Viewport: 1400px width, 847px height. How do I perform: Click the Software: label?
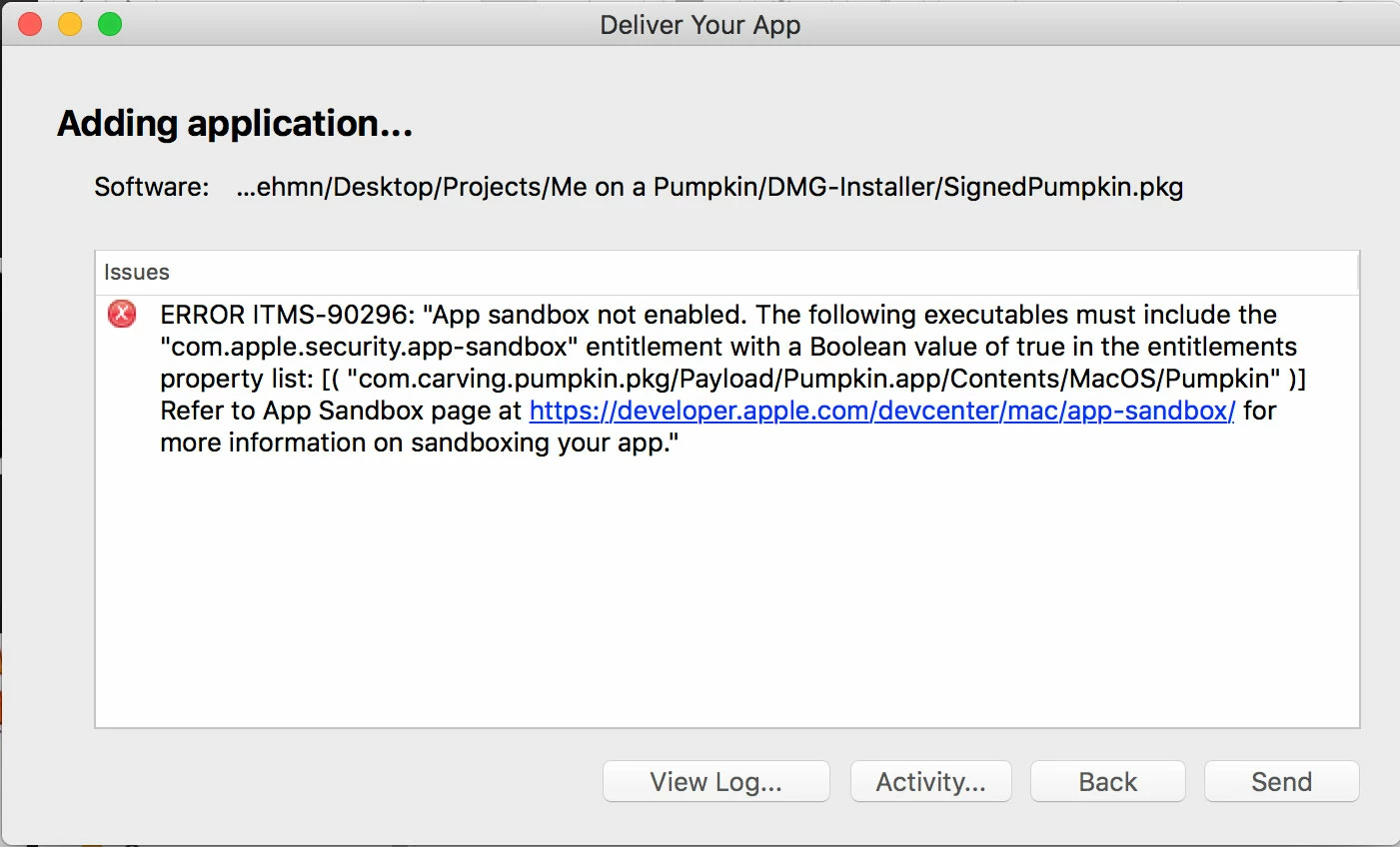coord(152,187)
